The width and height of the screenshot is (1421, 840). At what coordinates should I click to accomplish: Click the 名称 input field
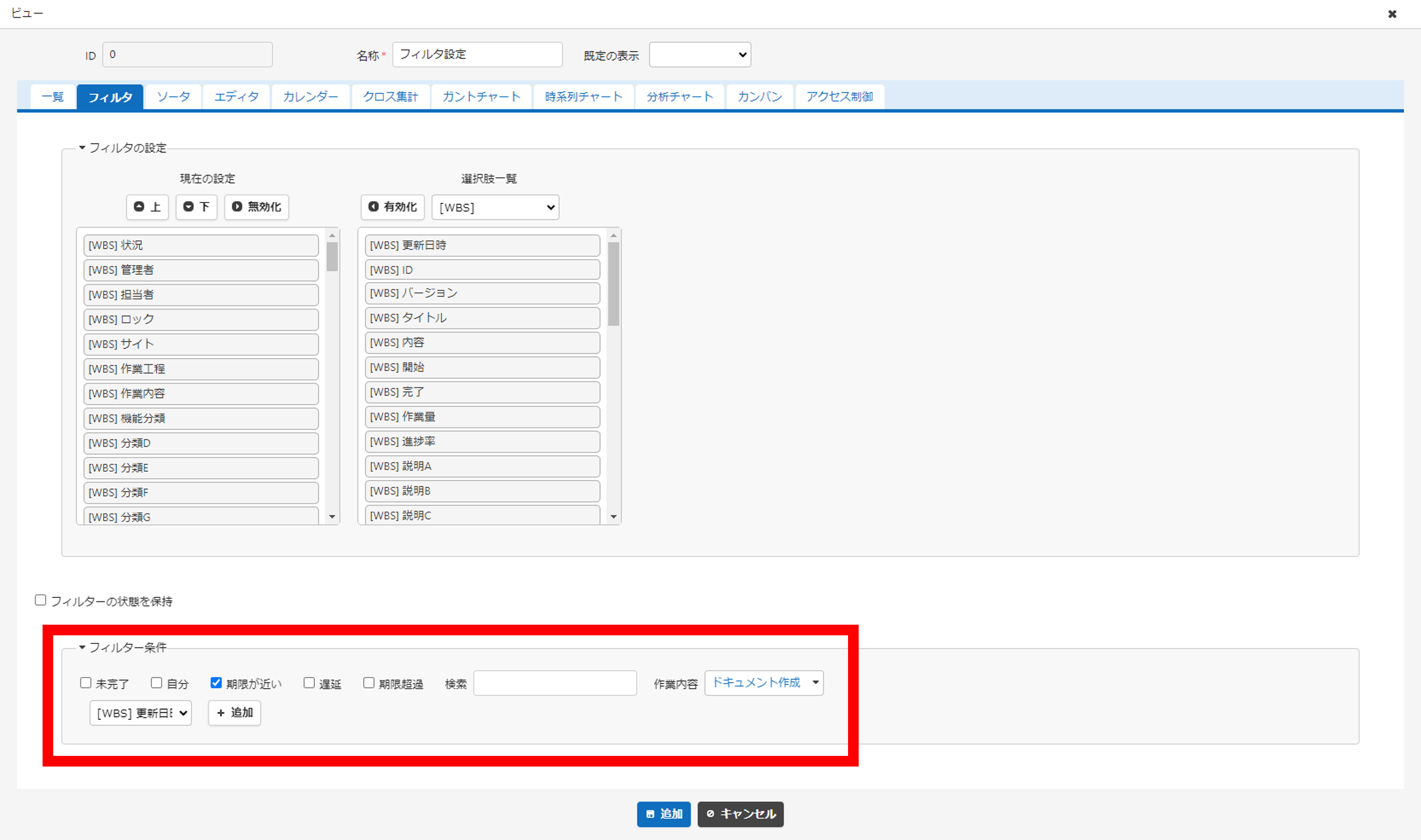pyautogui.click(x=478, y=54)
